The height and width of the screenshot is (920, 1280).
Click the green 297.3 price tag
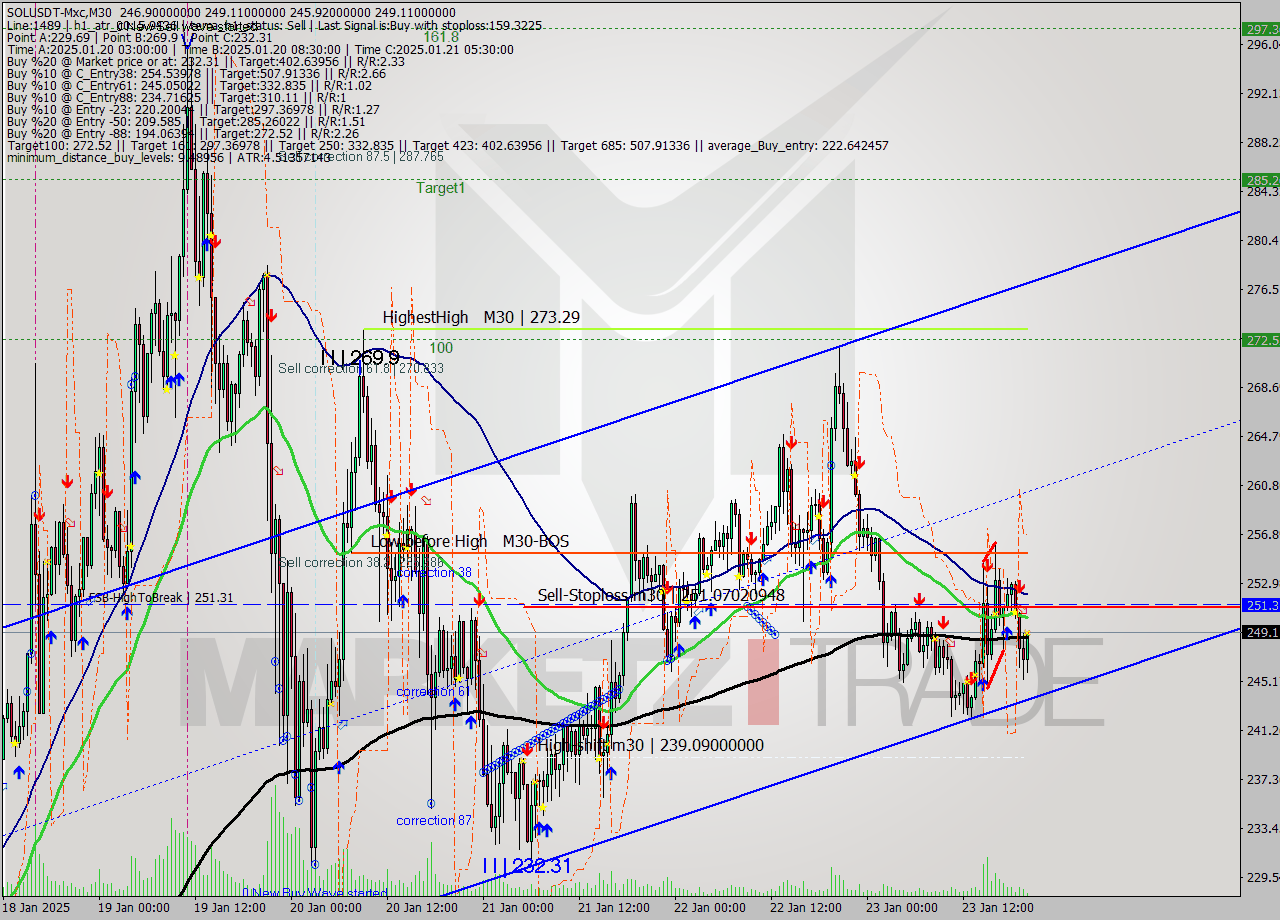(x=1261, y=29)
